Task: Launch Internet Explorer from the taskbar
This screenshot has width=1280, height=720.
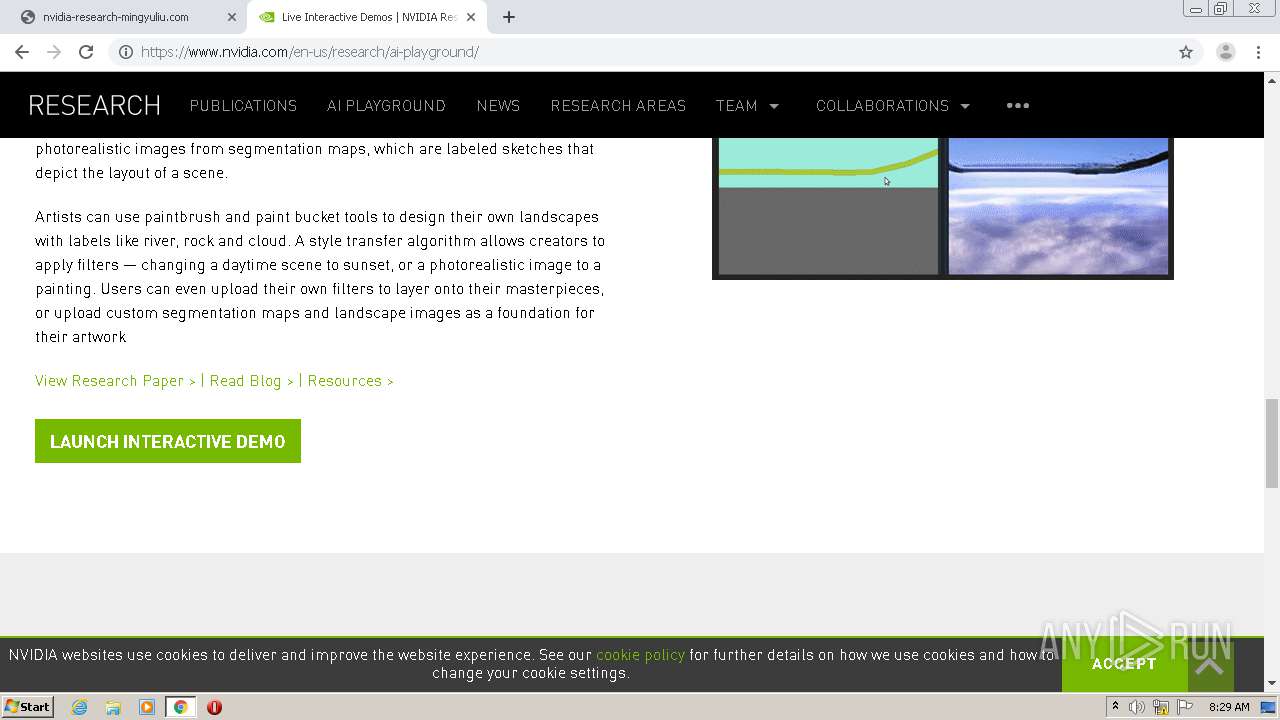Action: tap(80, 707)
